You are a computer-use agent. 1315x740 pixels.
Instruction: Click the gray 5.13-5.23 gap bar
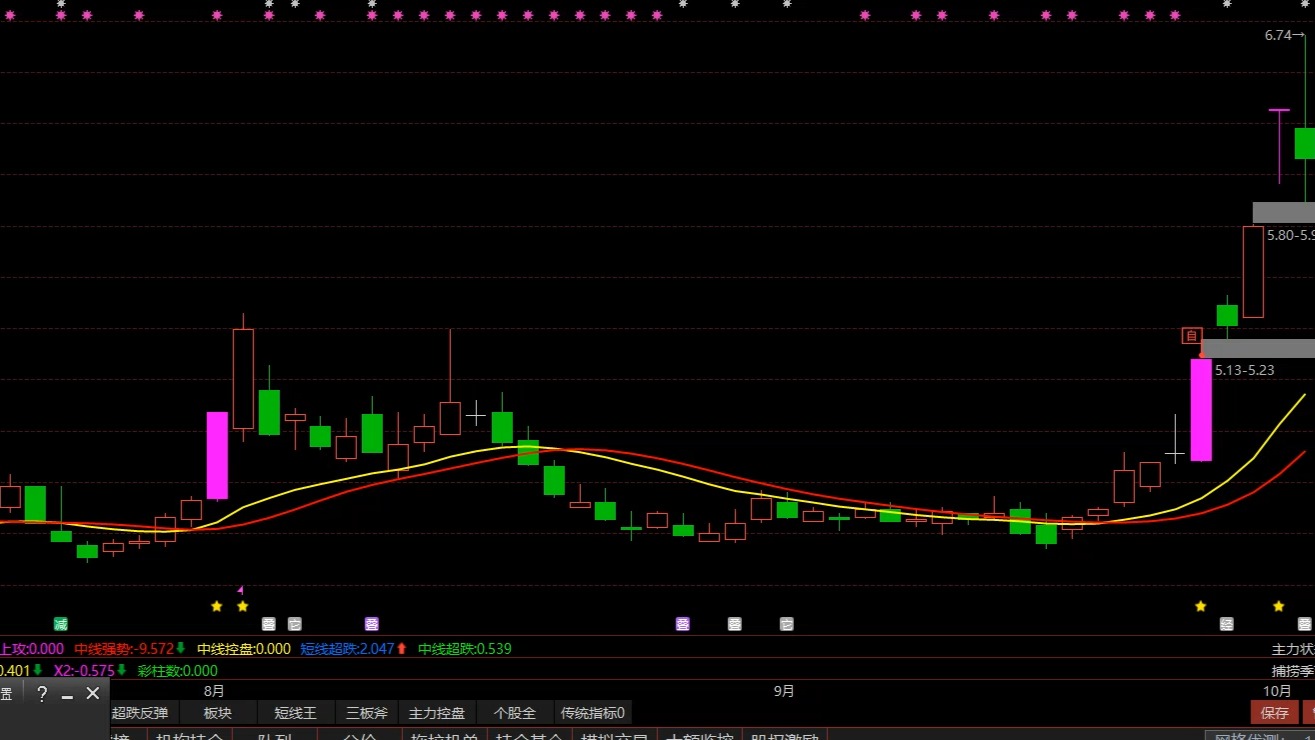pyautogui.click(x=1258, y=348)
